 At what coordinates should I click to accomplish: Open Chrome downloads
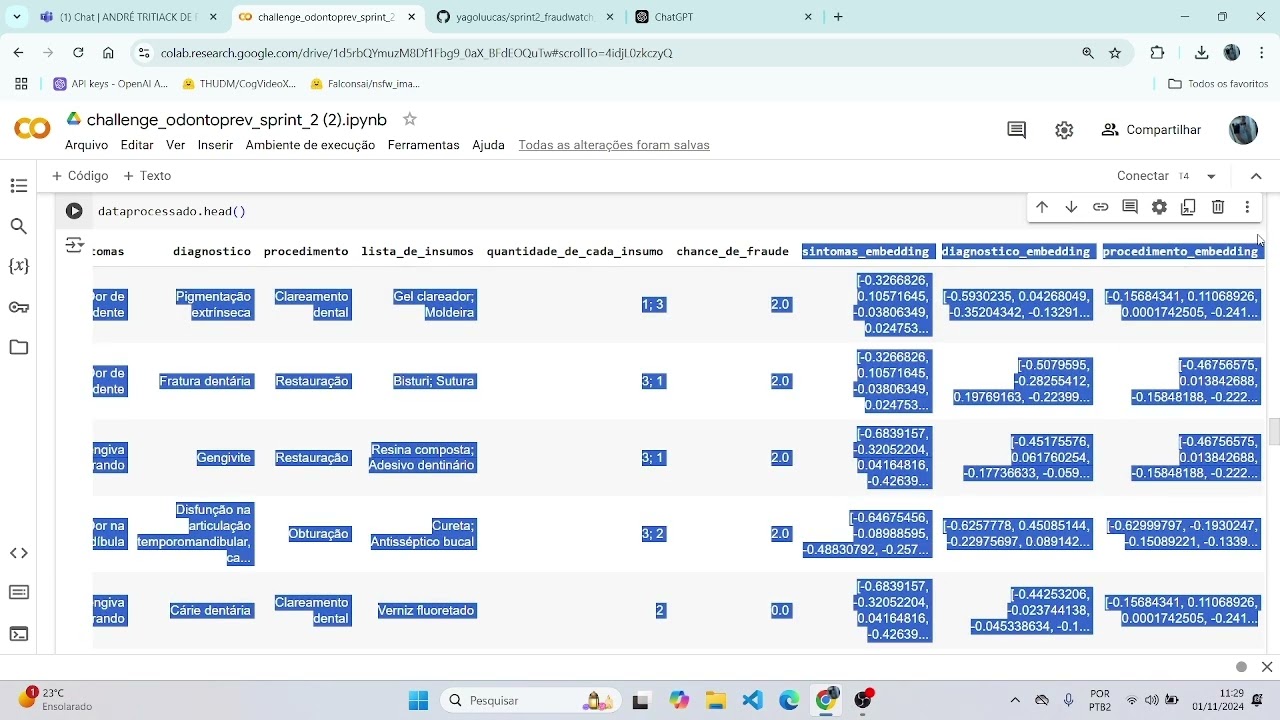(x=1202, y=53)
